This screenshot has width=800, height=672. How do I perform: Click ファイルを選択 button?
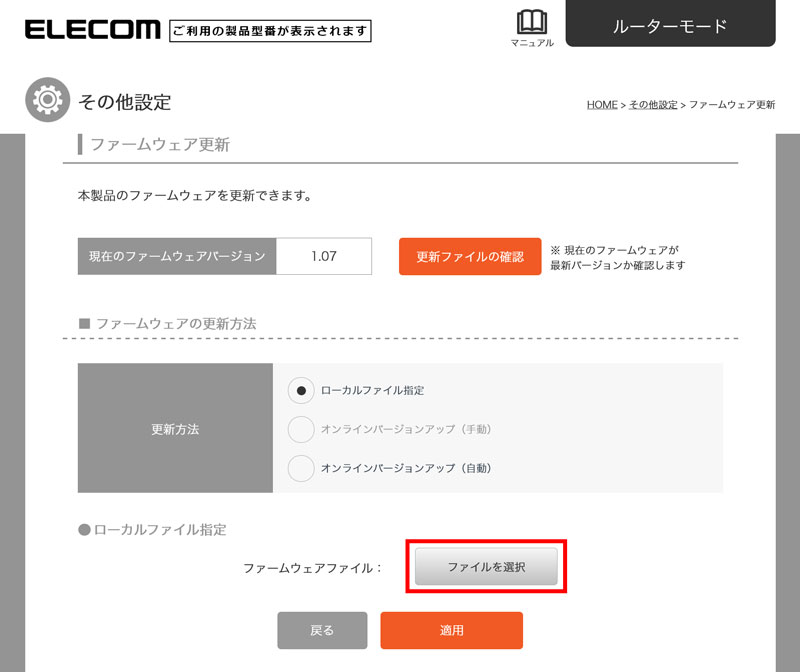pos(486,566)
